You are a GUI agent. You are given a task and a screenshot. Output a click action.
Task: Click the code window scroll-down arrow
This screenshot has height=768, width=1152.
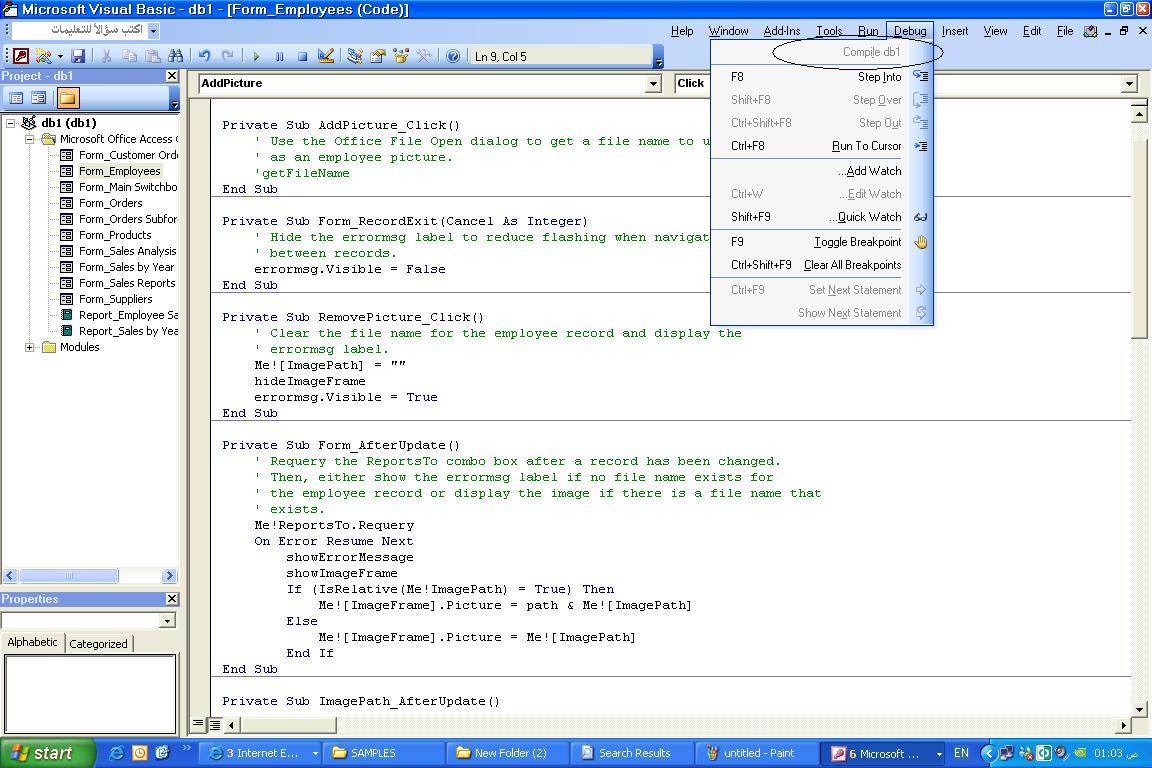pyautogui.click(x=1140, y=710)
